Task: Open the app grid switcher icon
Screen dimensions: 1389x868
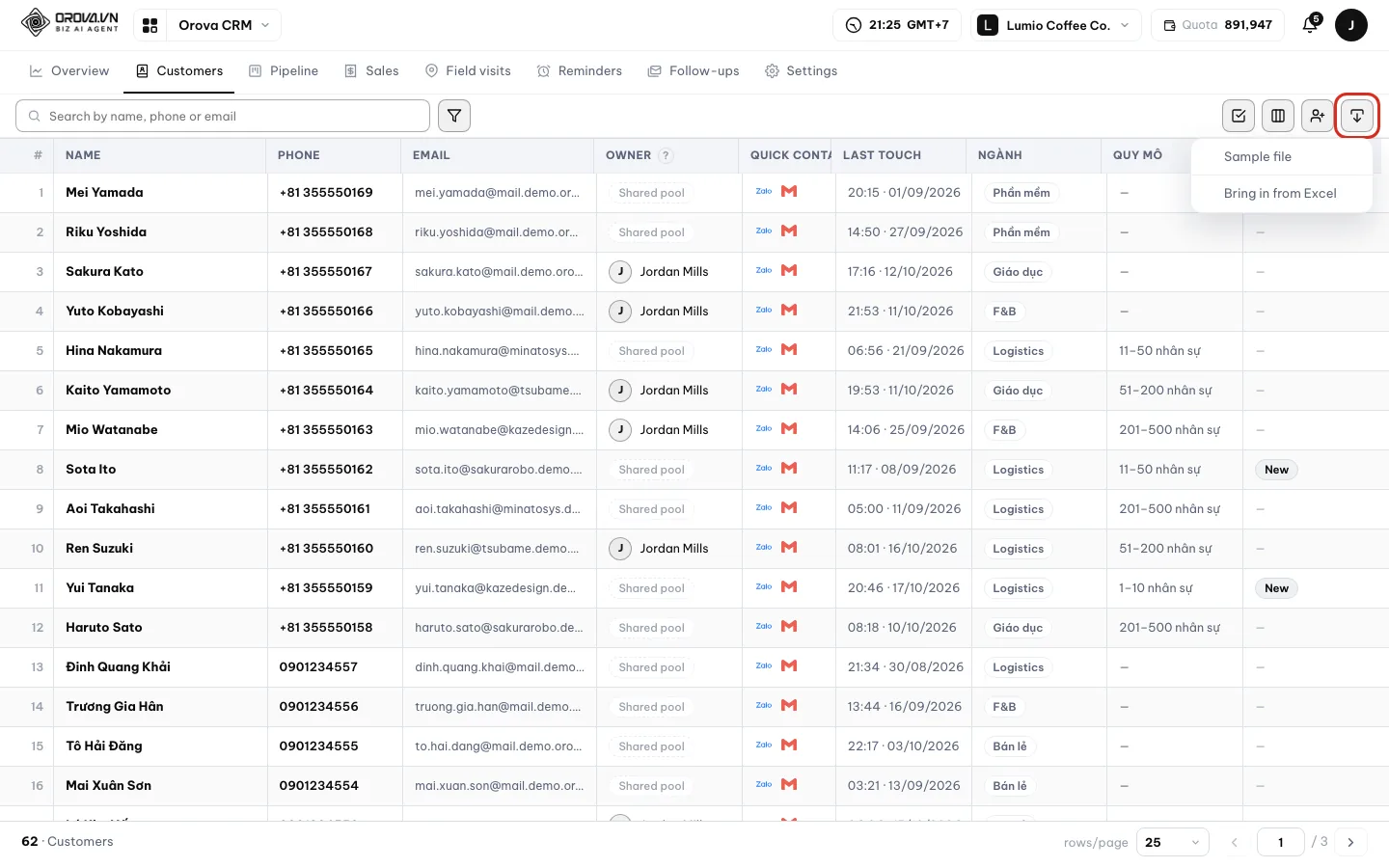Action: [x=150, y=25]
